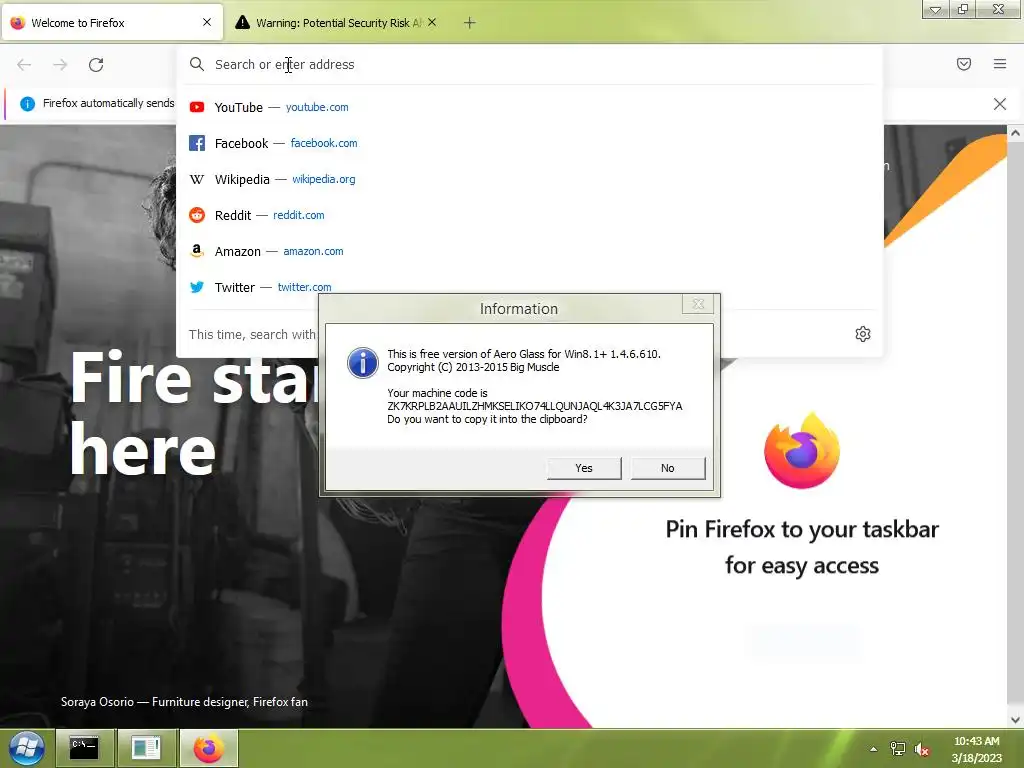The width and height of the screenshot is (1024, 768).
Task: Click the Wikipedia W icon
Action: pyautogui.click(x=197, y=179)
